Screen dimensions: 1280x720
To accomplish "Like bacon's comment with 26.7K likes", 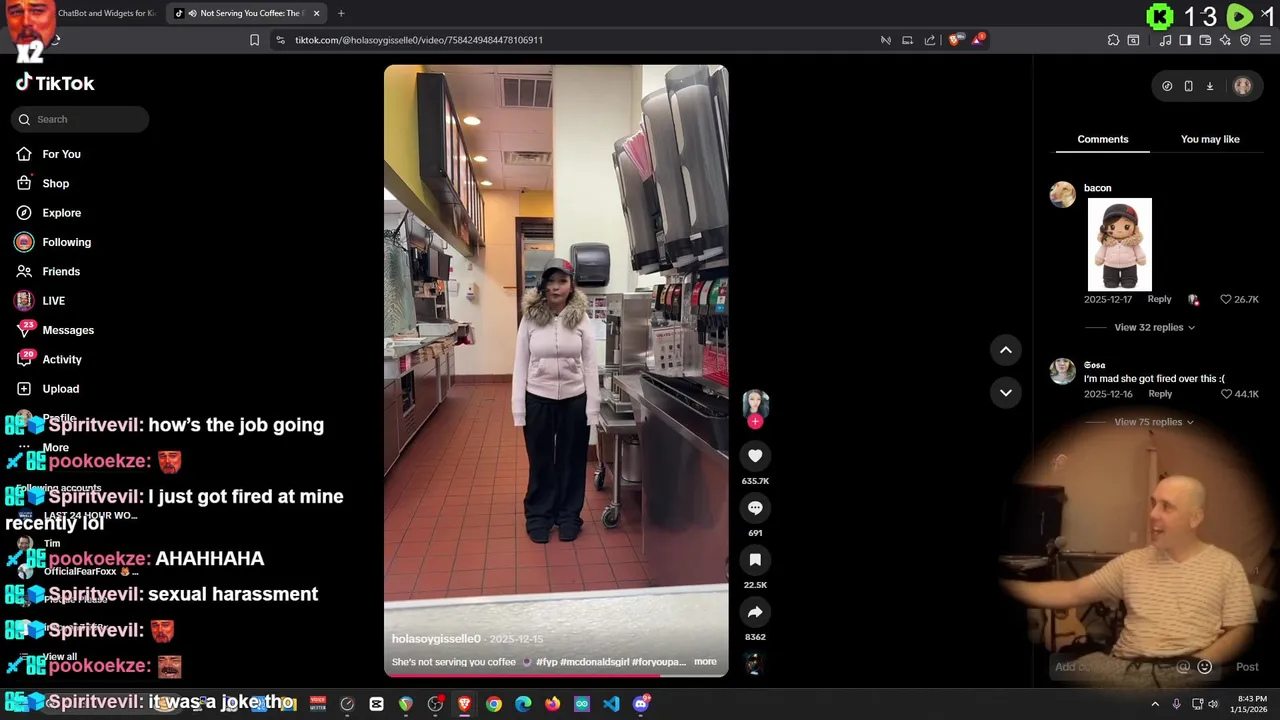I will tap(1226, 299).
